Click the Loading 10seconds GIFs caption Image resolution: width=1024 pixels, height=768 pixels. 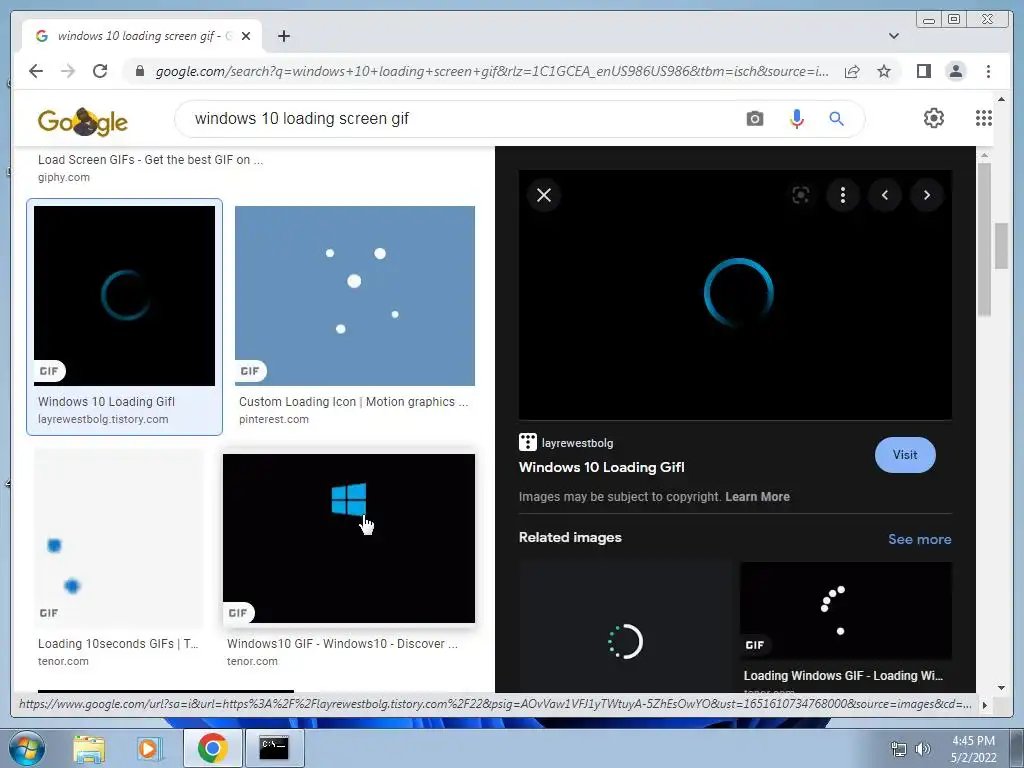(118, 644)
